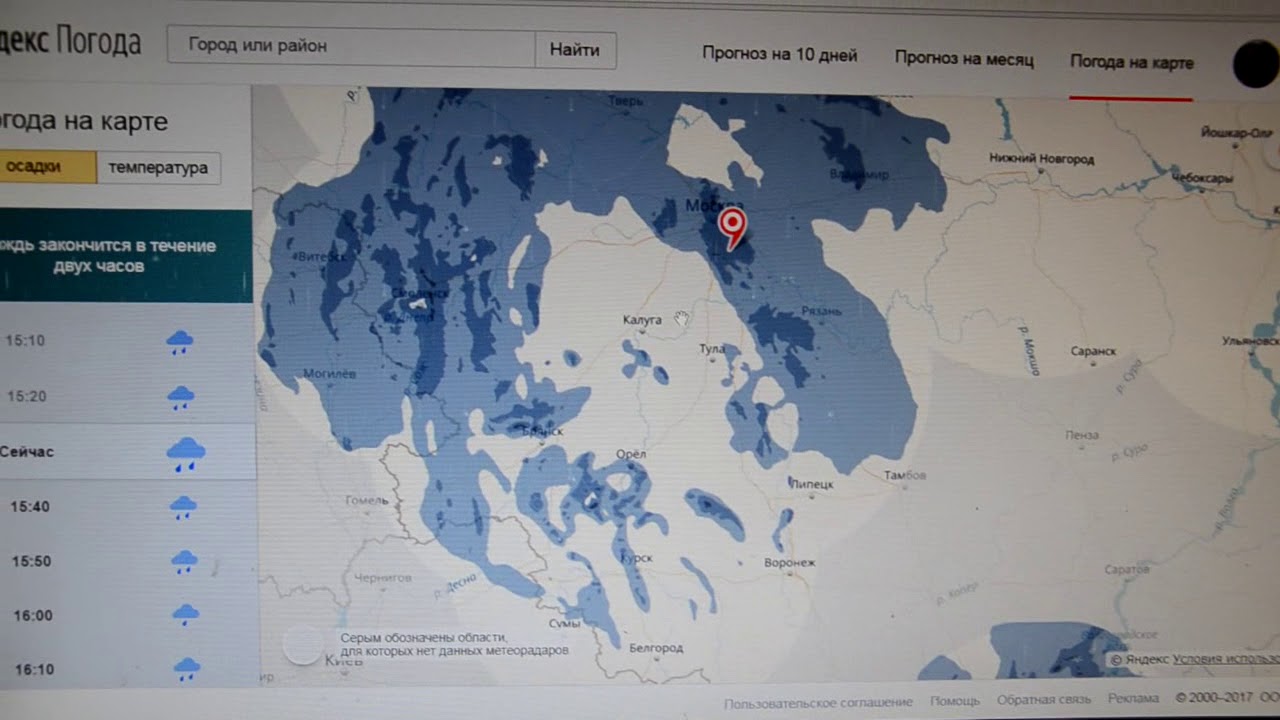Click the Белгород label on map
Screen dimensions: 1280x720
click(x=656, y=648)
